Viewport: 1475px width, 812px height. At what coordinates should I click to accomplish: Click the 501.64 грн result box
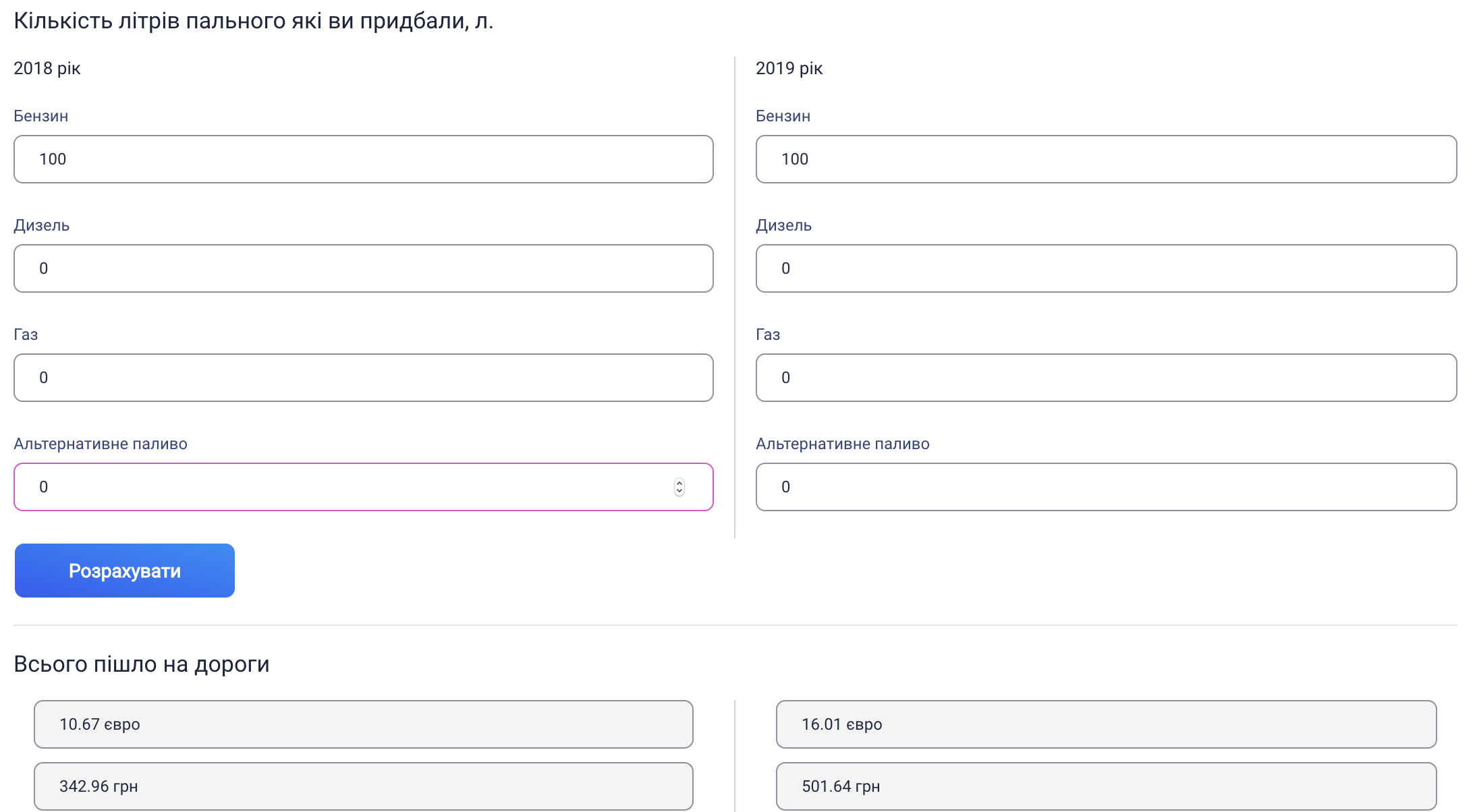[x=1105, y=786]
